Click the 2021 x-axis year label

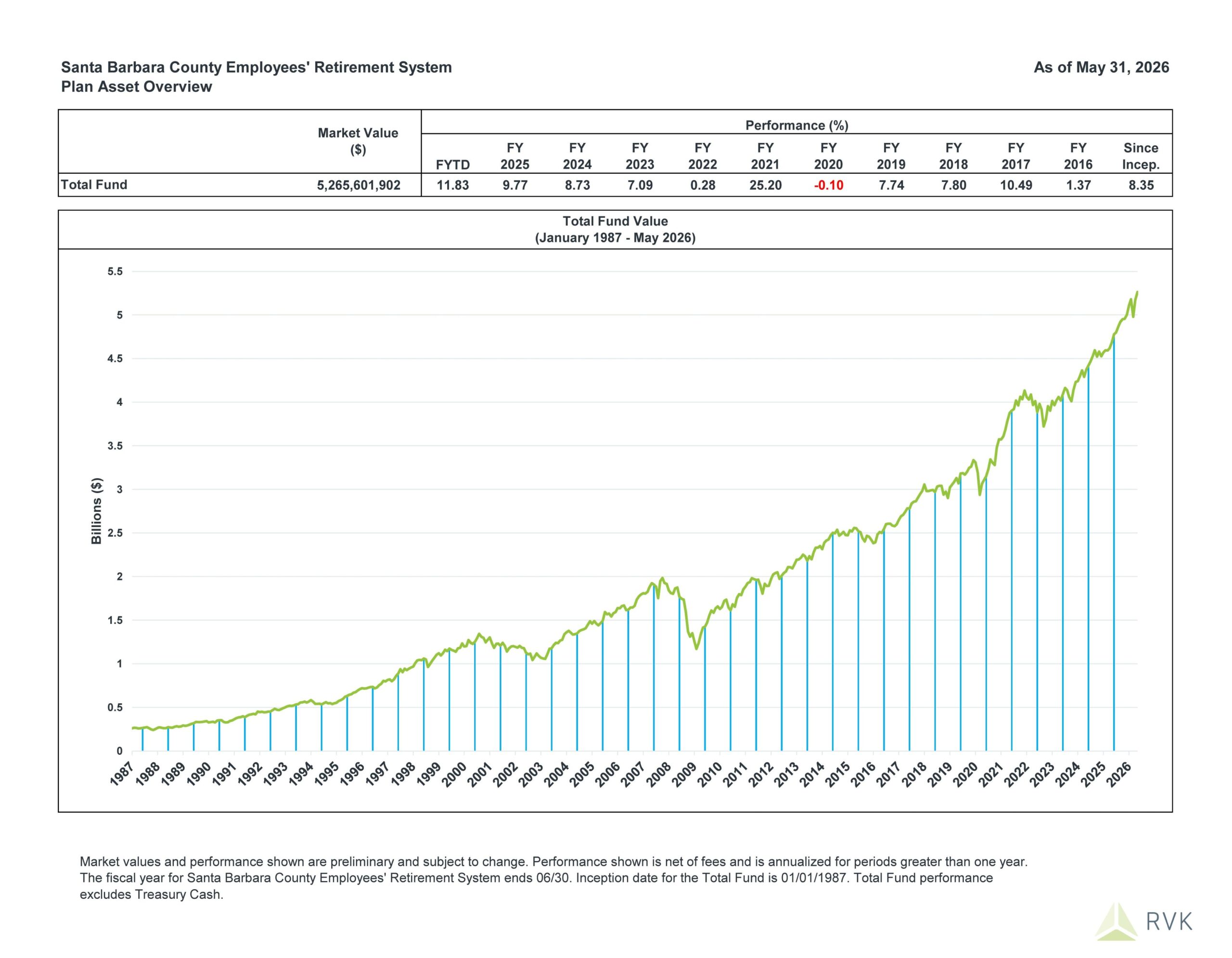991,773
